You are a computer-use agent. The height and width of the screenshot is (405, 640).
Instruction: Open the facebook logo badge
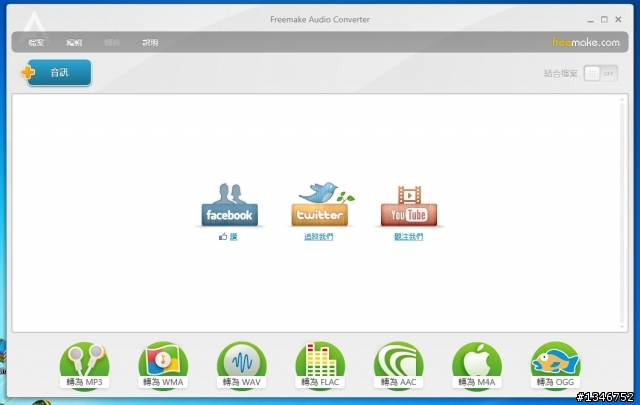(229, 205)
